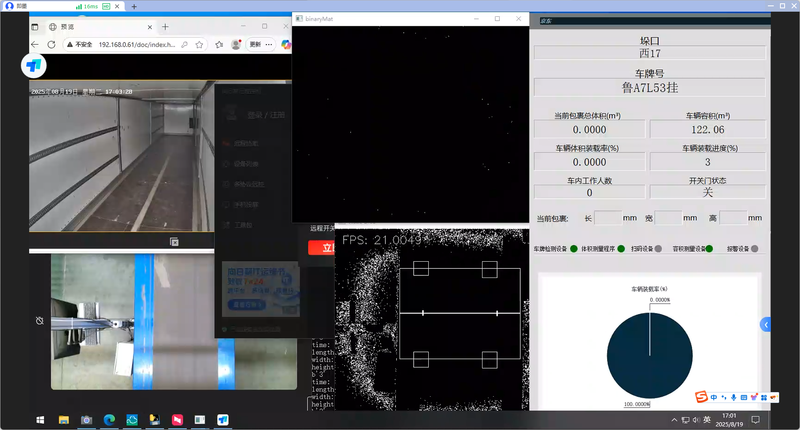This screenshot has height=430, width=800.
Task: Switch the 英 input language indicator
Action: pos(707,420)
